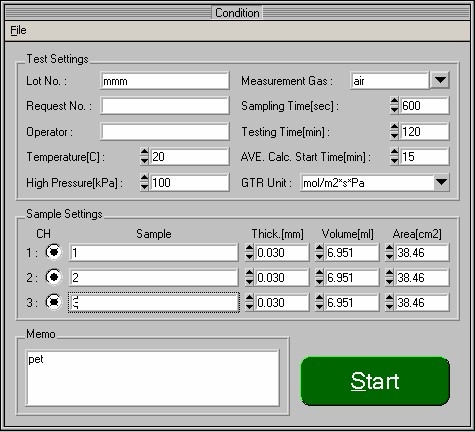
Task: Decrease Testing Time with down arrow
Action: 394,136
